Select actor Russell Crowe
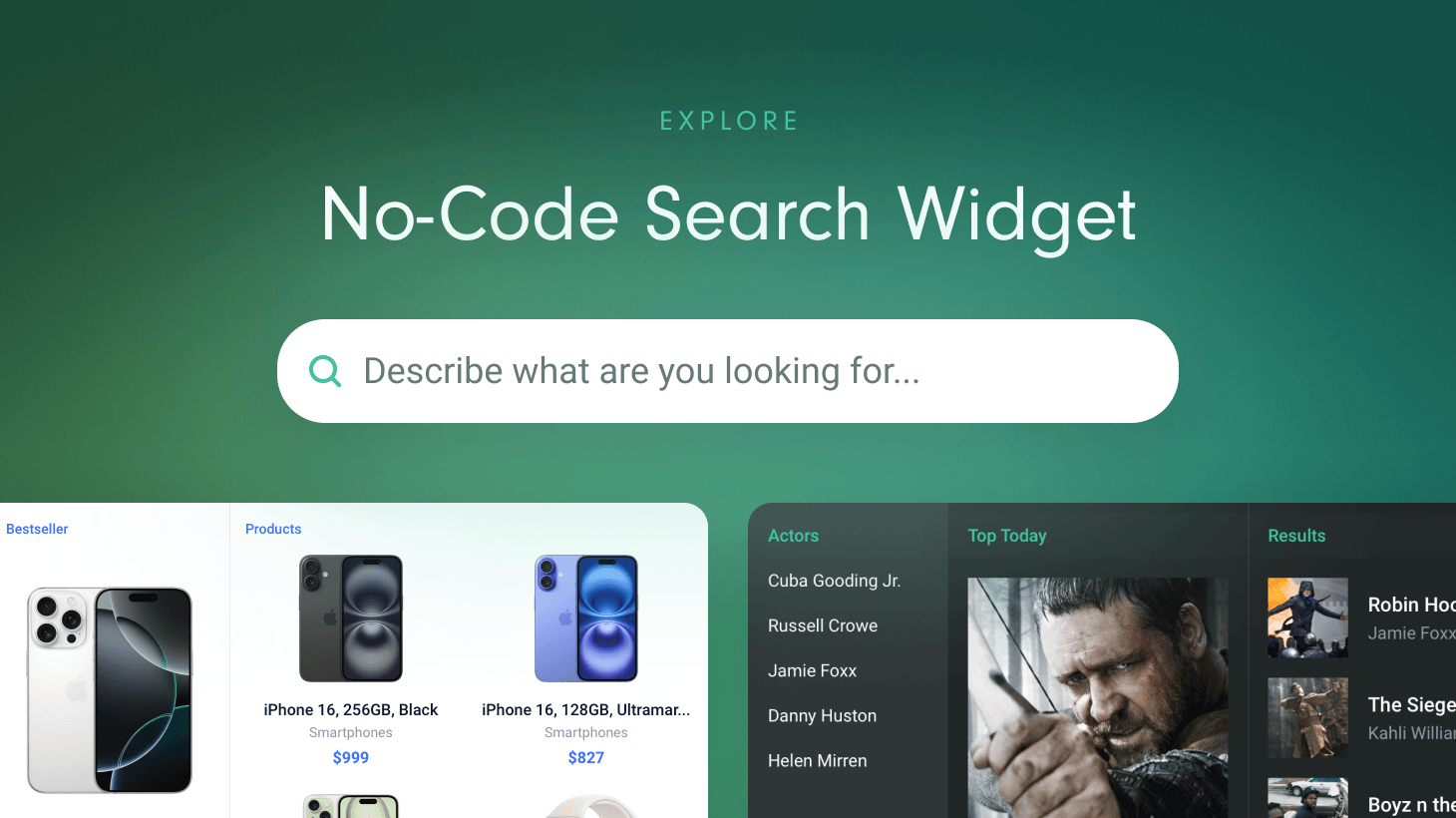This screenshot has height=818, width=1456. pos(823,625)
